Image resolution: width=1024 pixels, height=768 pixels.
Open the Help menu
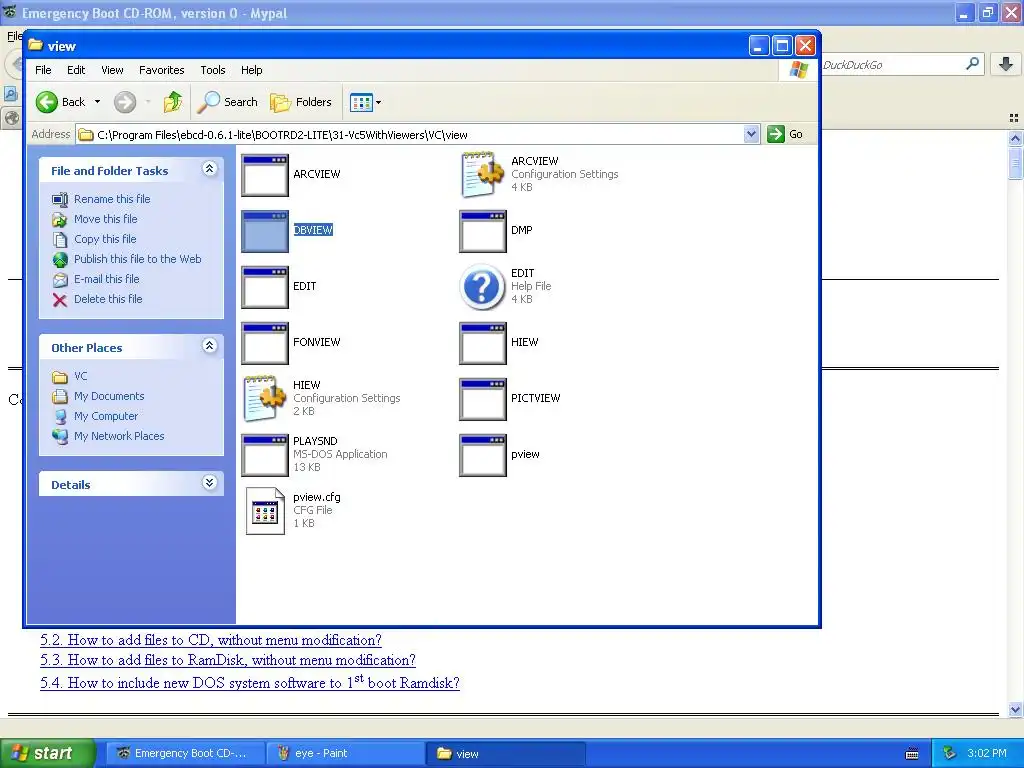click(x=251, y=70)
